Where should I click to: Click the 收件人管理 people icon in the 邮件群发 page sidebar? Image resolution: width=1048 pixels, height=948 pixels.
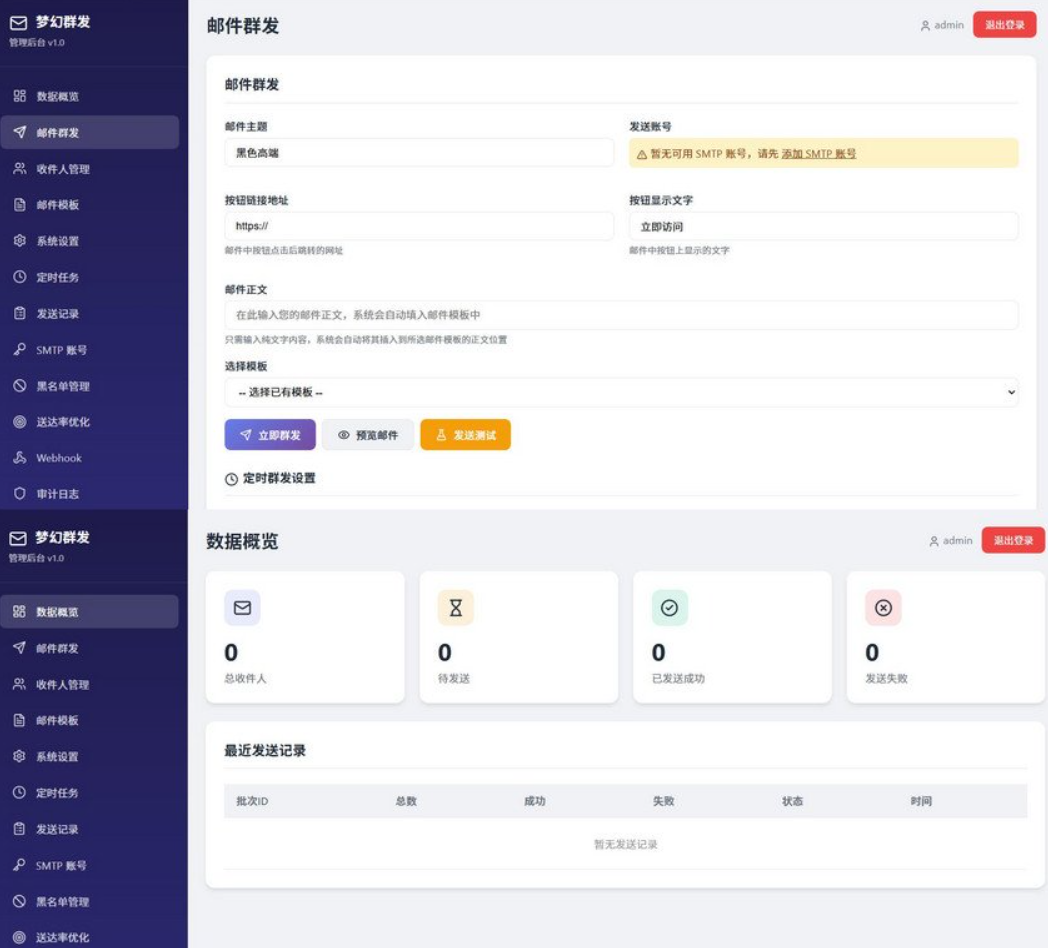[x=19, y=168]
